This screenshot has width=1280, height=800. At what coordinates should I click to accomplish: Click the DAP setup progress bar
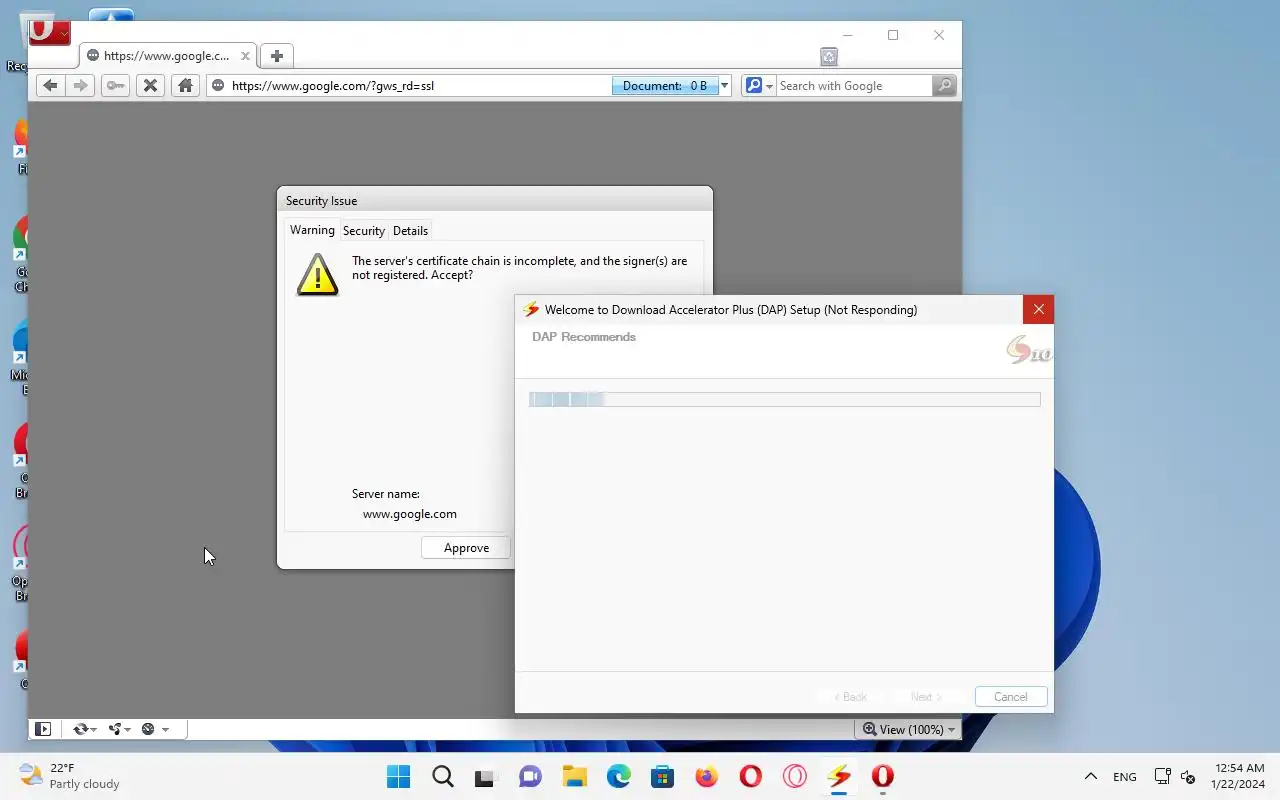(784, 400)
